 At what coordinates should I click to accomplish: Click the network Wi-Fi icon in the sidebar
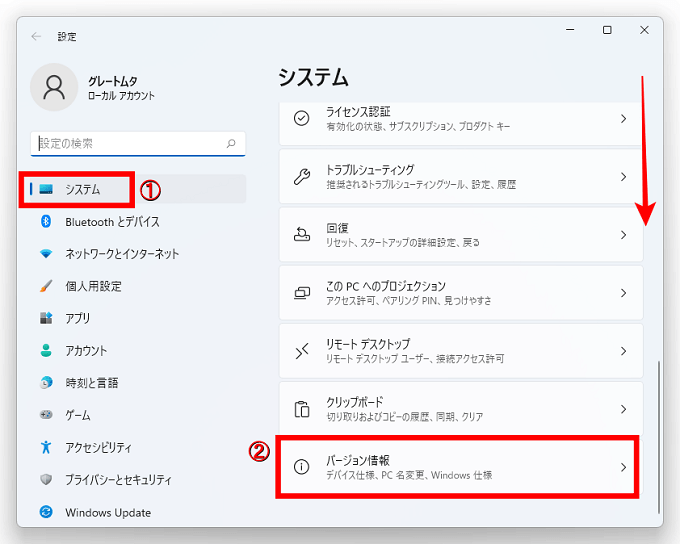tap(46, 254)
